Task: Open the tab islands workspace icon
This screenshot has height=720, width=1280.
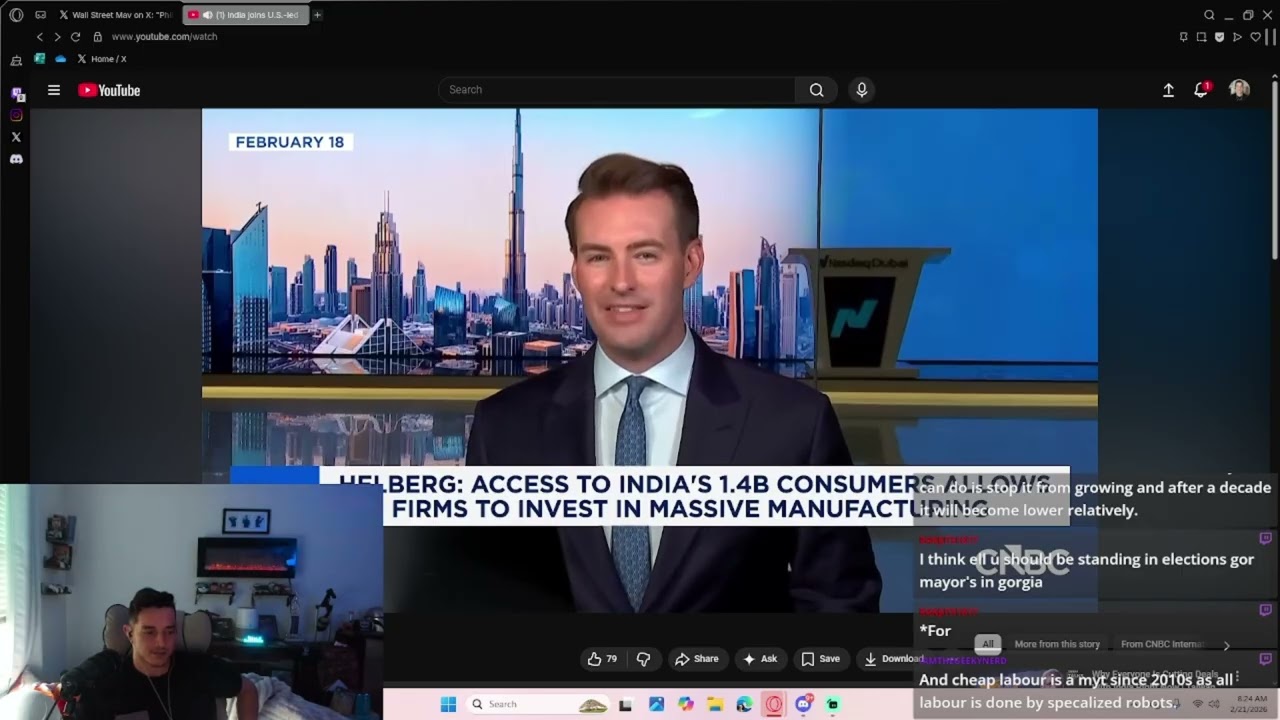Action: click(x=41, y=15)
